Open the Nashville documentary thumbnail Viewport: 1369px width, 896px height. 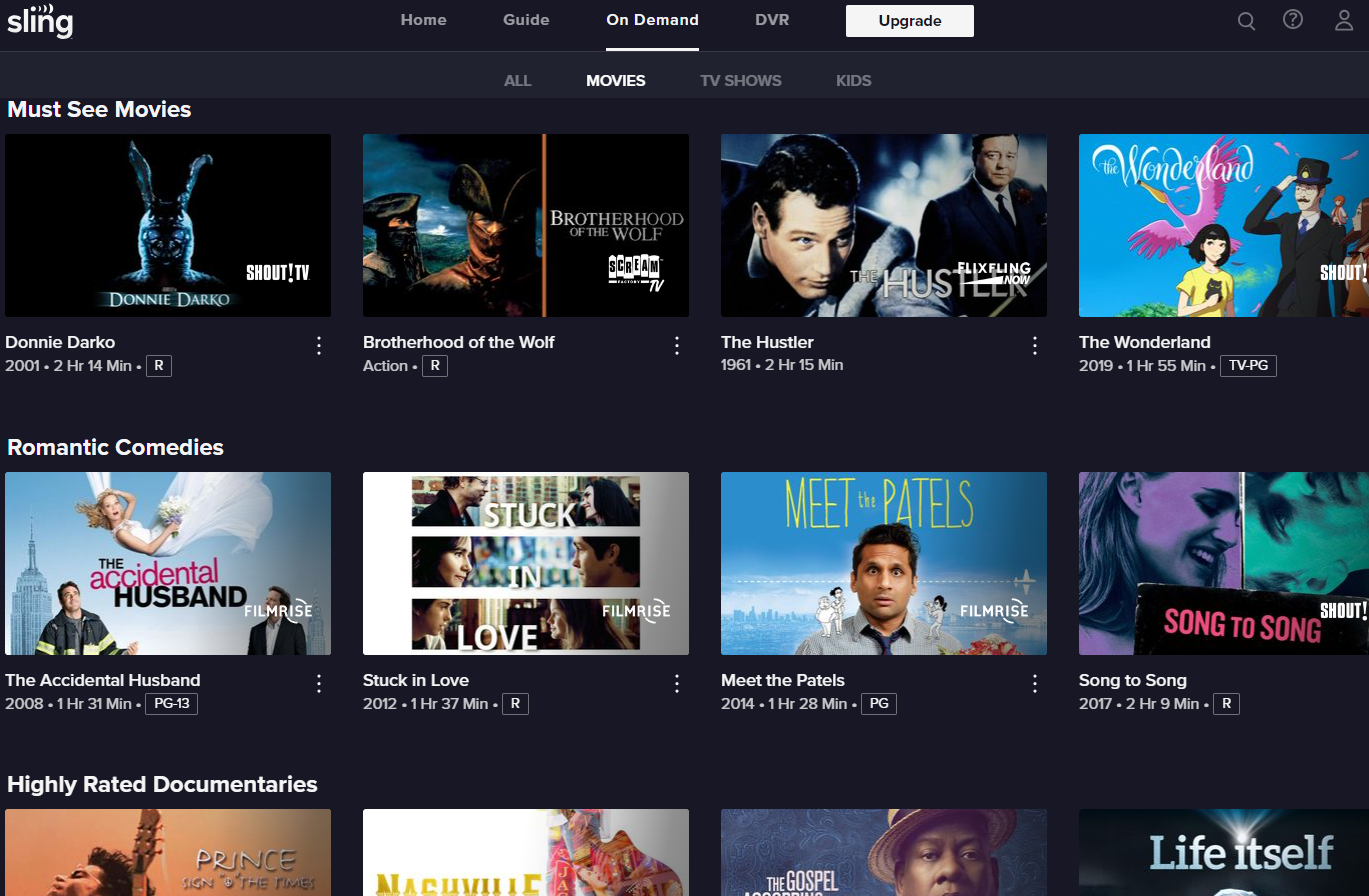point(526,853)
